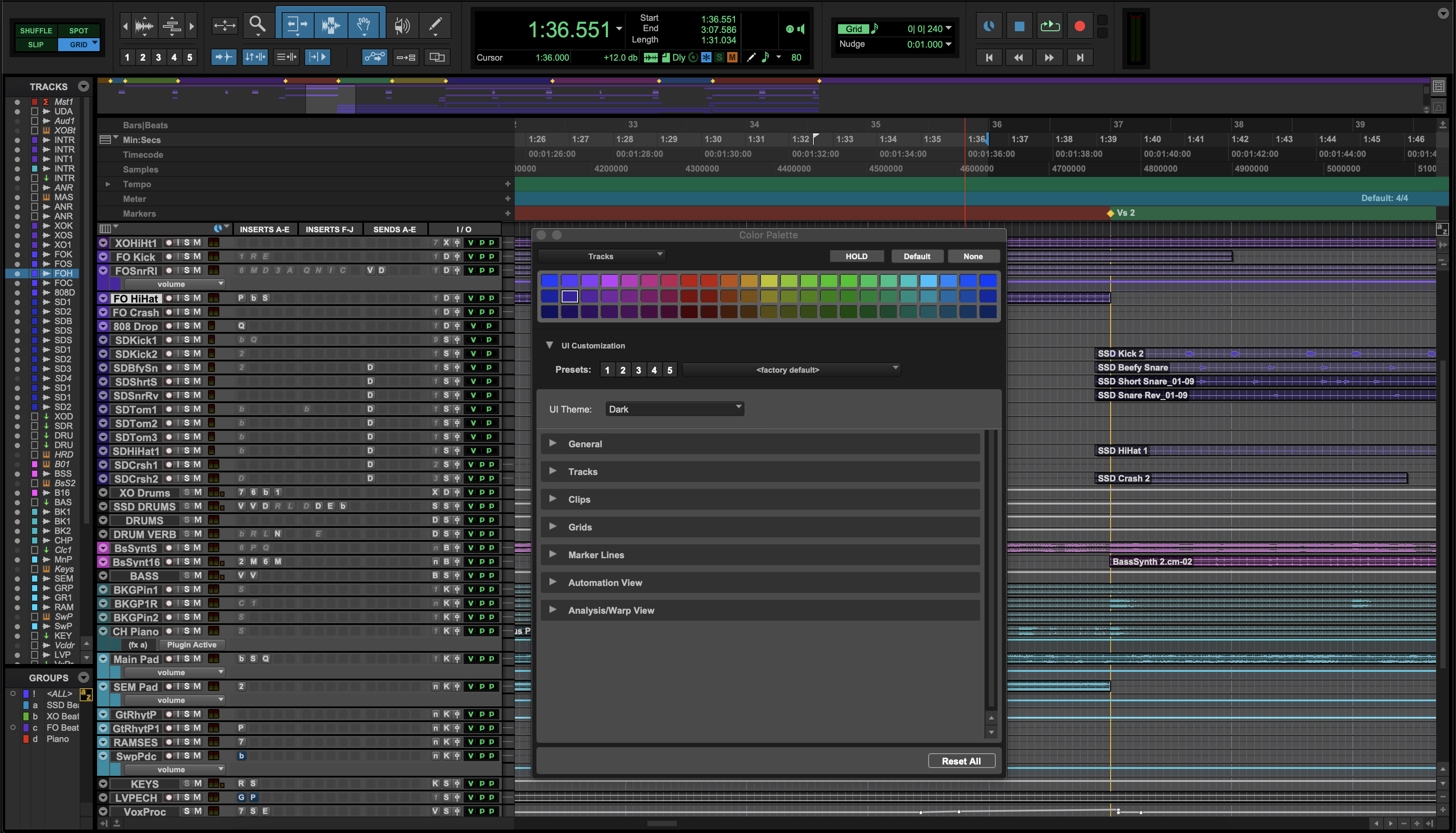Viewport: 1456px width, 833px height.
Task: Click the Record button in transport
Action: pos(1079,26)
